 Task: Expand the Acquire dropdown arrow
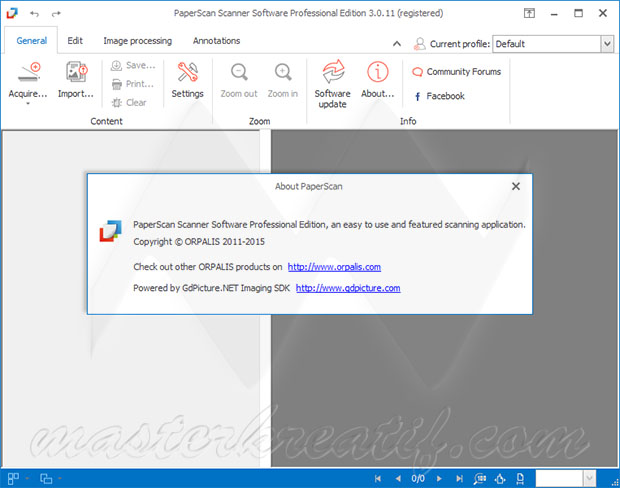click(x=28, y=104)
